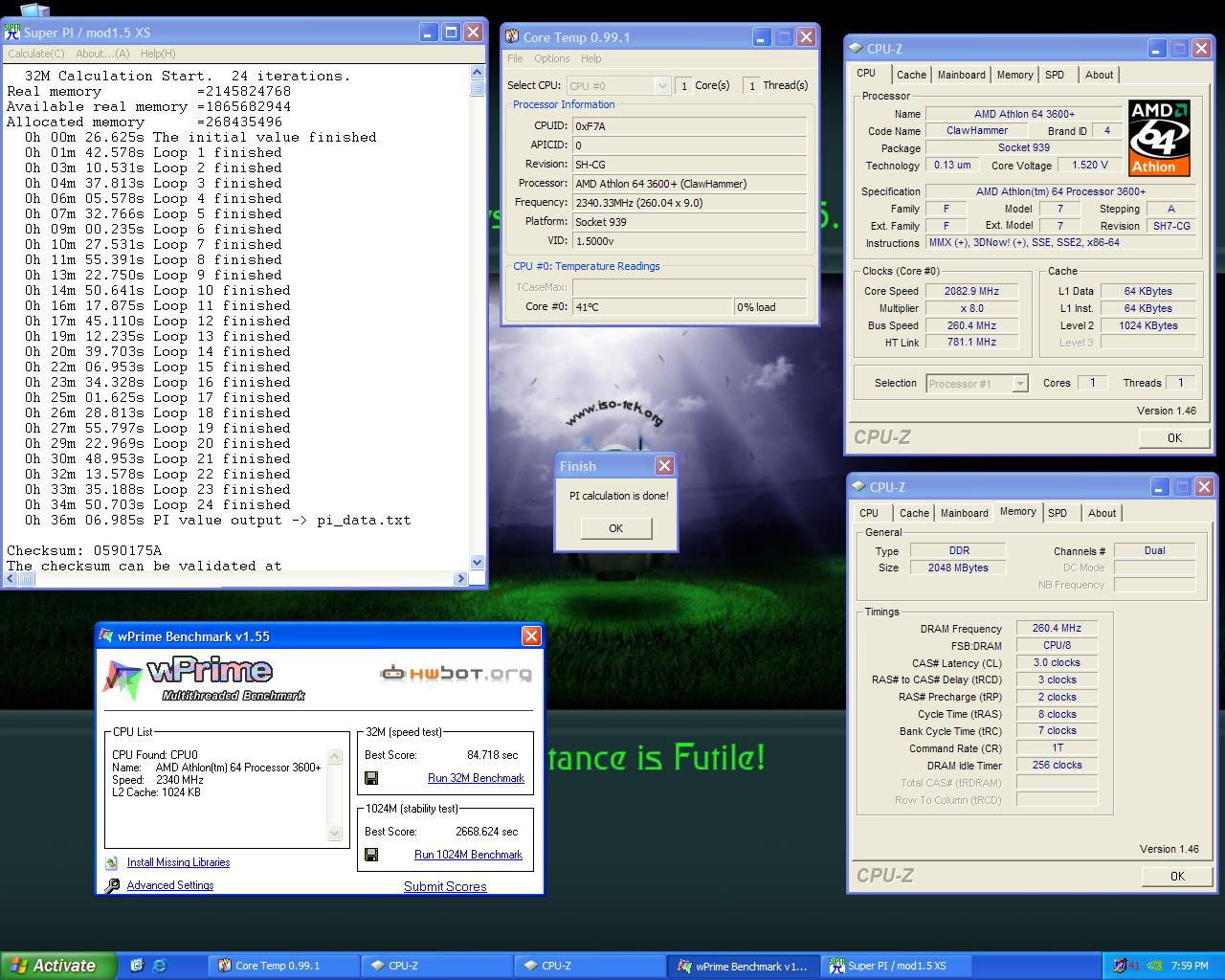
Task: Open File menu in Core Temp
Action: click(516, 58)
